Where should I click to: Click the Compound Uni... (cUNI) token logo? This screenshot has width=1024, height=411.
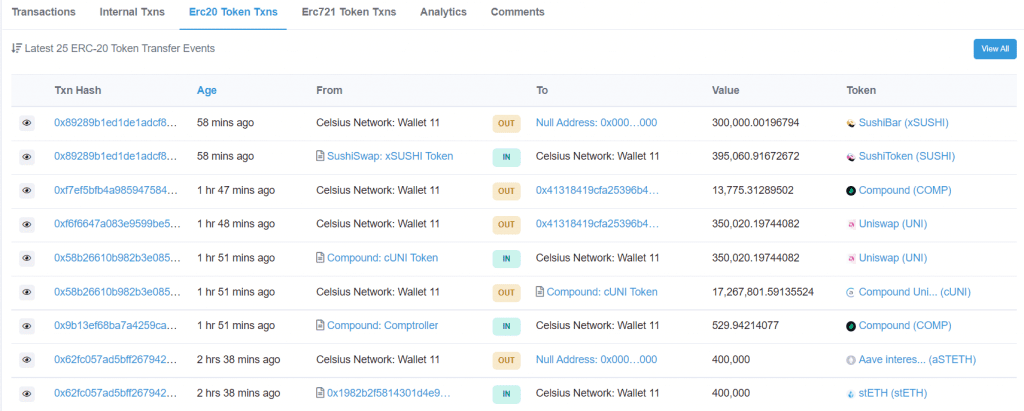(x=851, y=292)
